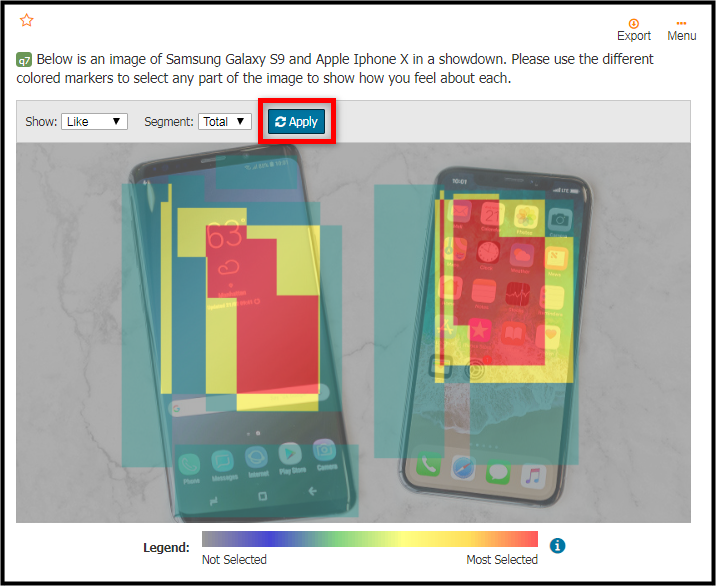Open the Show dropdown set to Like

(94, 121)
